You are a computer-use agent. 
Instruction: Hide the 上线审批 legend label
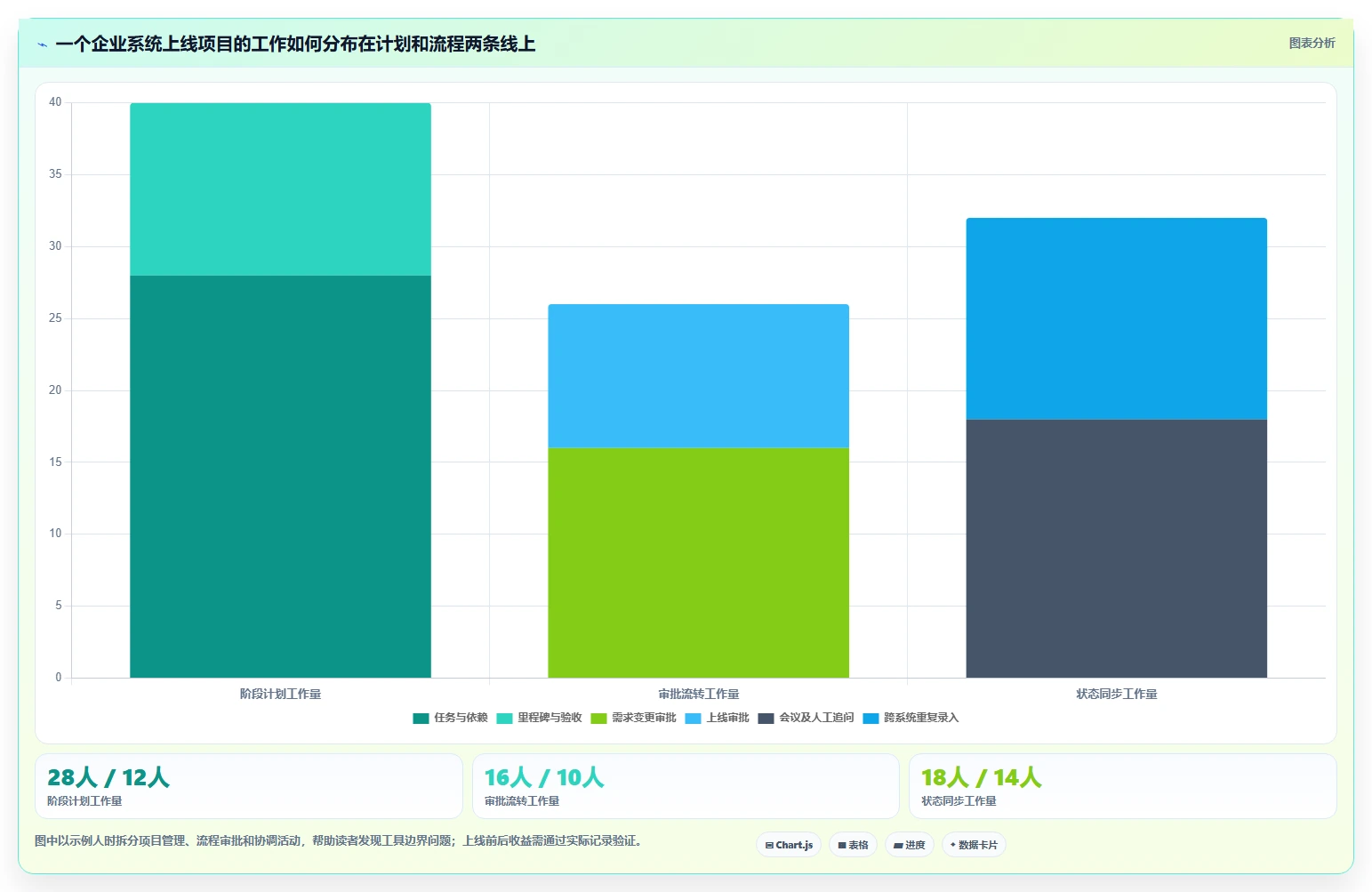pyautogui.click(x=727, y=718)
